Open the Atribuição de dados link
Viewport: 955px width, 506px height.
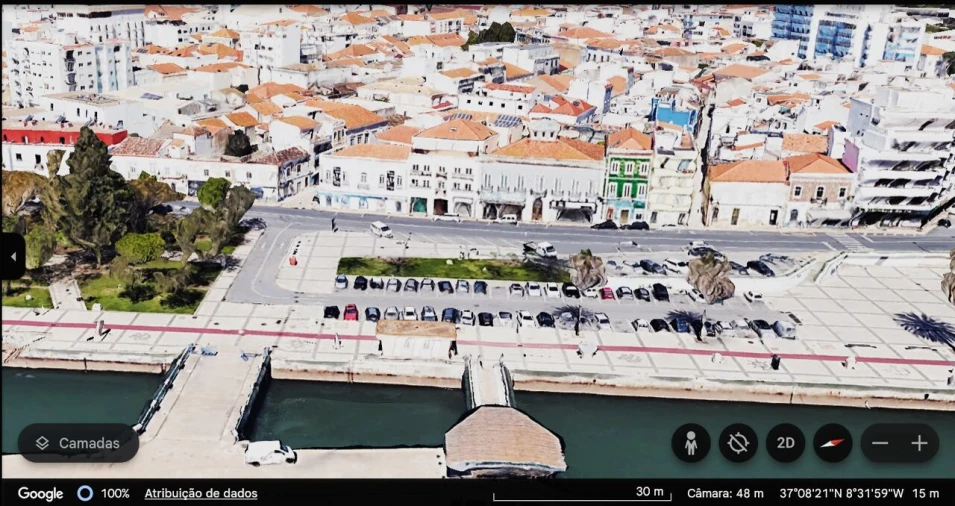[x=200, y=493]
